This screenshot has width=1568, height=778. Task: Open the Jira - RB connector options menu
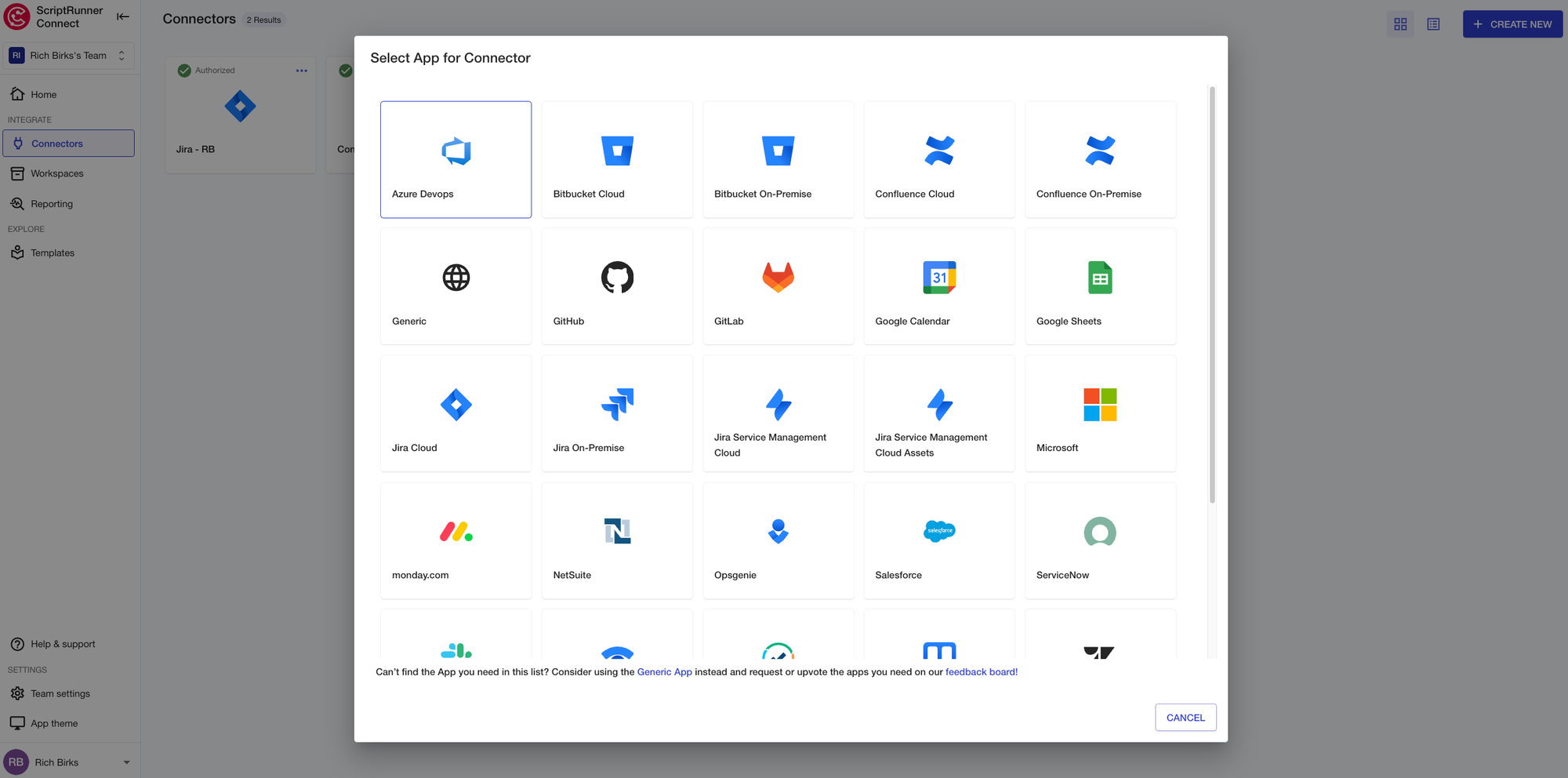302,71
